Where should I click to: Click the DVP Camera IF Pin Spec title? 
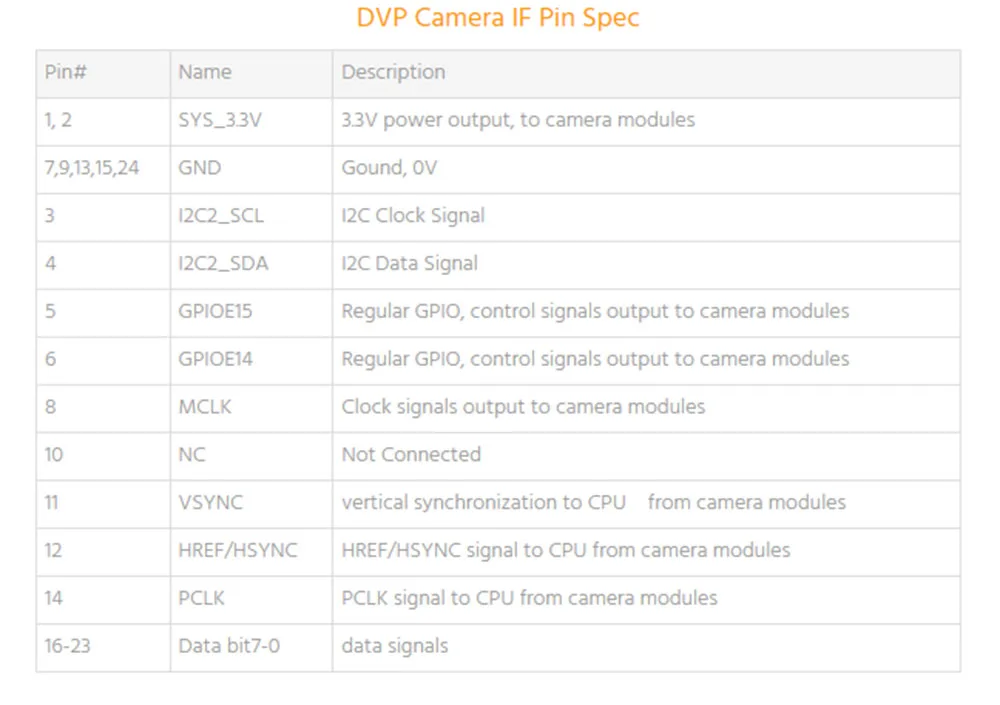tap(497, 18)
